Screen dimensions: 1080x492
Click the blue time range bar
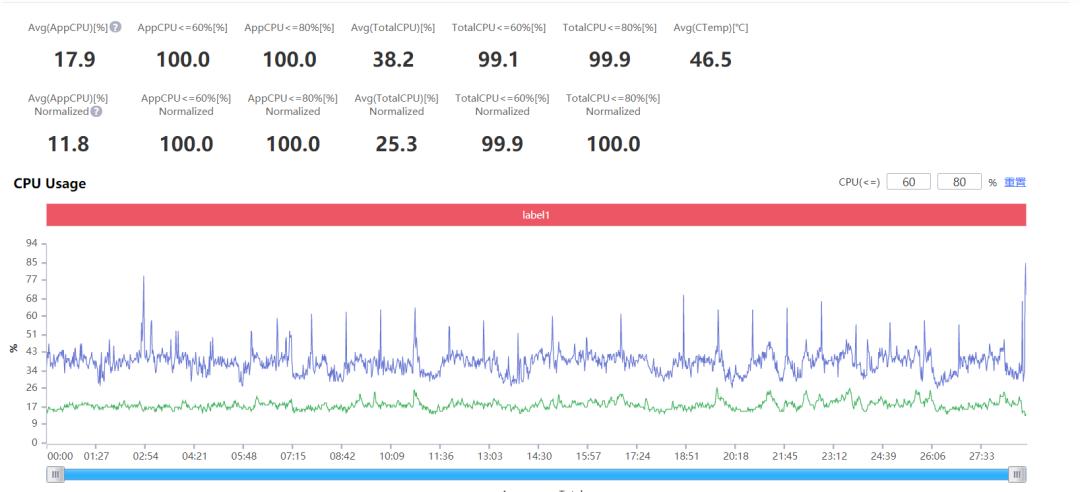pos(537,474)
